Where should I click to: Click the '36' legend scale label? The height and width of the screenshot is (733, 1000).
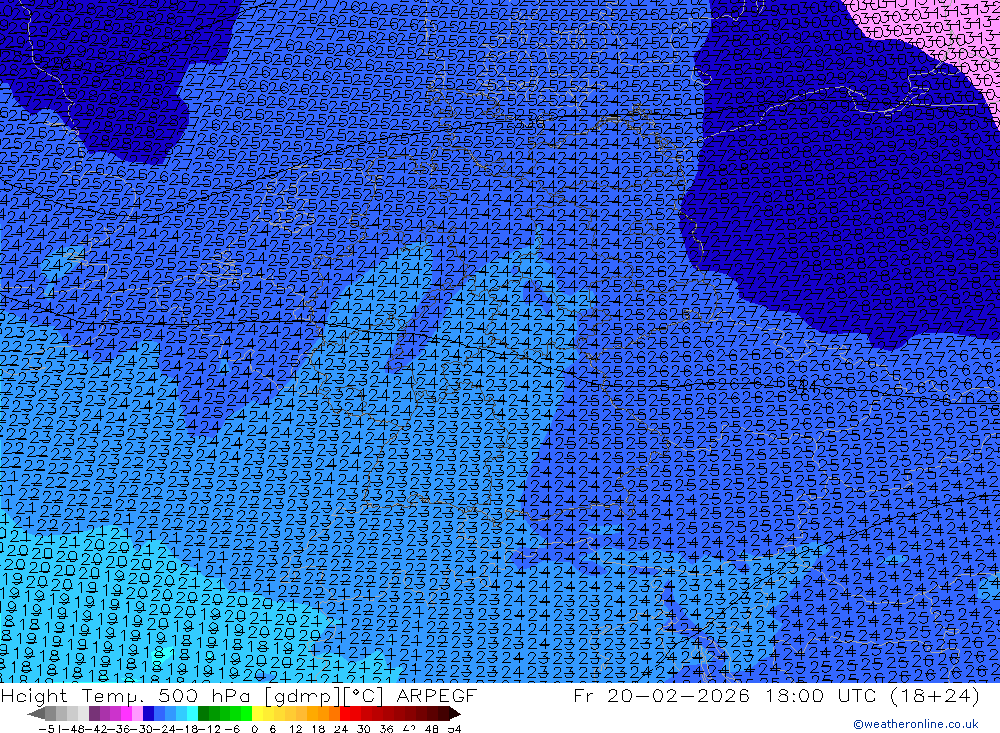click(x=386, y=729)
